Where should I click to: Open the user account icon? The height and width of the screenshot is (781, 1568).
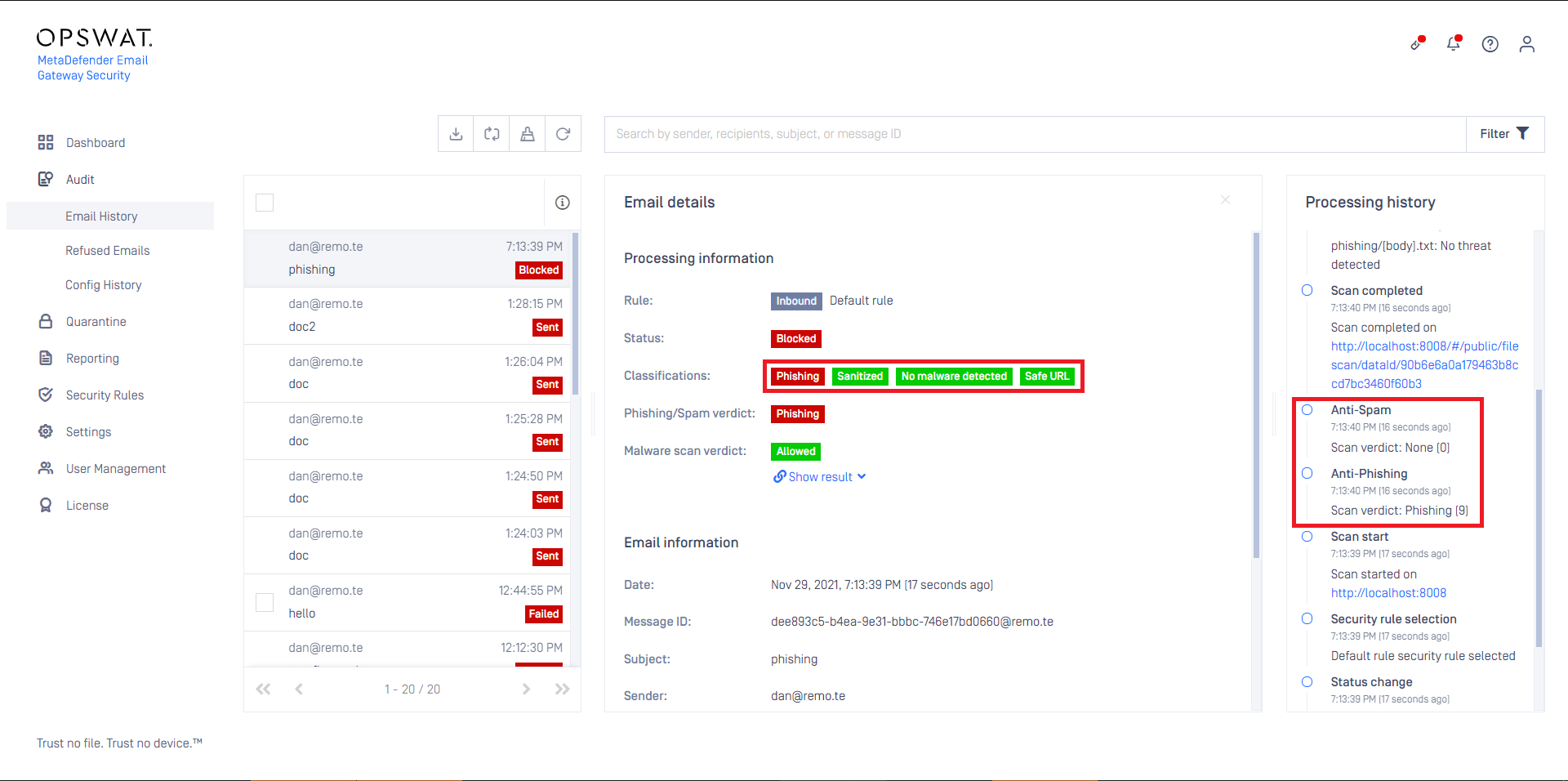1527,44
